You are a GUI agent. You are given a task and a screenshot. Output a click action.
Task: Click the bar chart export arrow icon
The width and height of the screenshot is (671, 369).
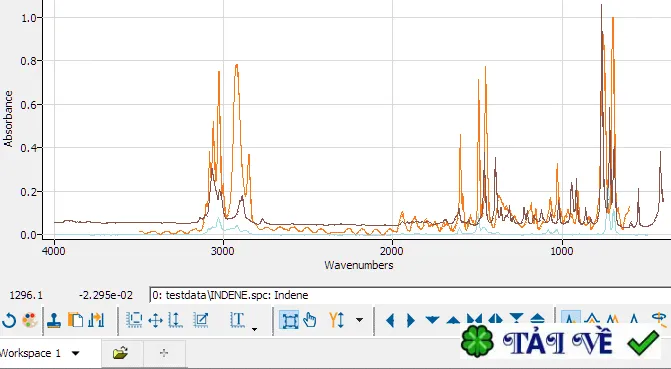pyautogui.click(x=96, y=320)
